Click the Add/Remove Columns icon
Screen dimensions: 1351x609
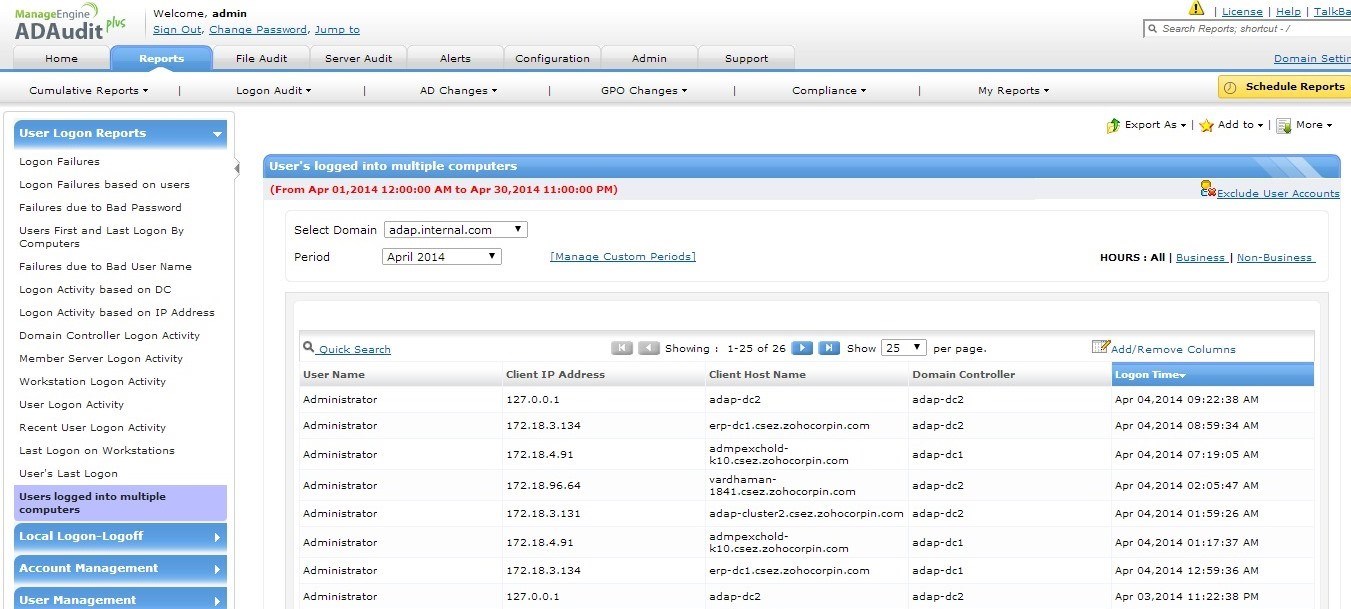click(x=1101, y=347)
